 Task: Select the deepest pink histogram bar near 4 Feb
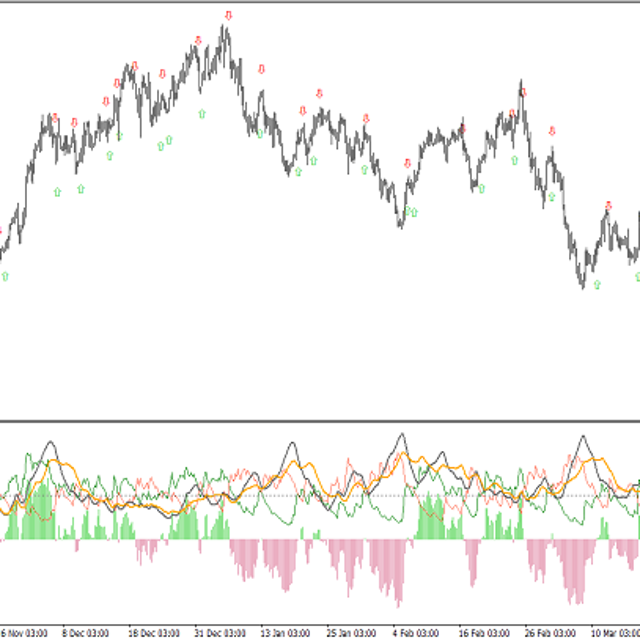point(398,600)
